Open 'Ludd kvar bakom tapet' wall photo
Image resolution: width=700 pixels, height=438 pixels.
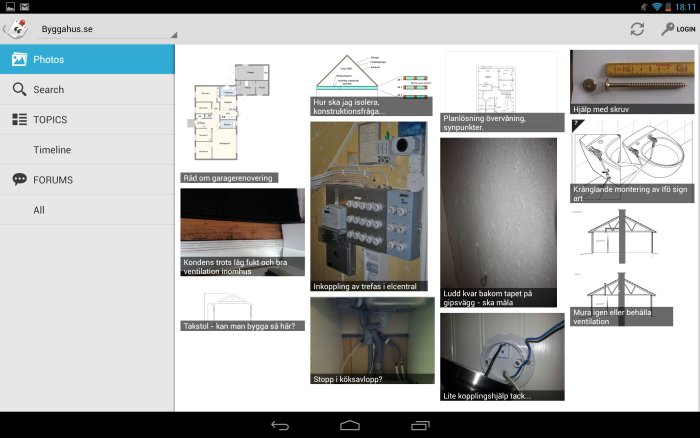coord(498,222)
